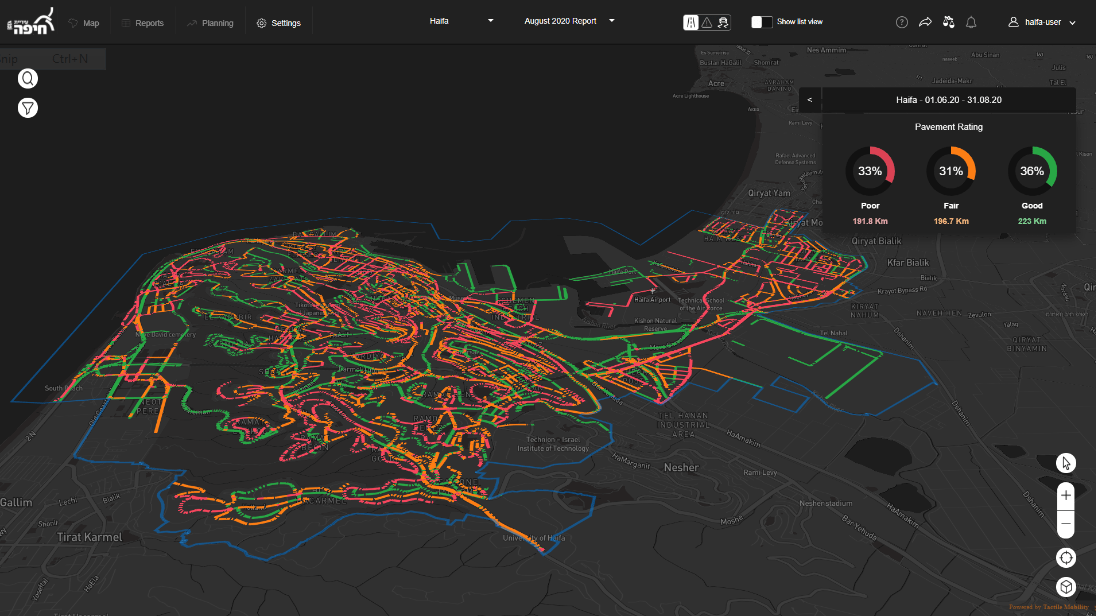The image size is (1096, 616).
Task: Open the funnel filter tool
Action: [28, 107]
